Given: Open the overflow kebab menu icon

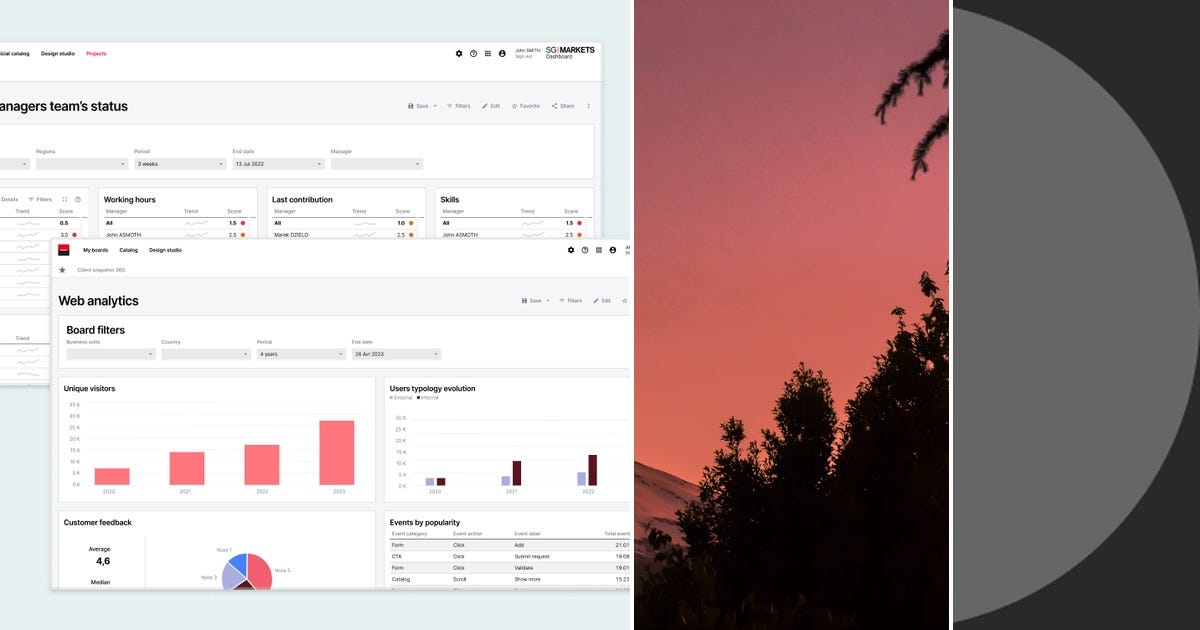Looking at the screenshot, I should pyautogui.click(x=588, y=105).
